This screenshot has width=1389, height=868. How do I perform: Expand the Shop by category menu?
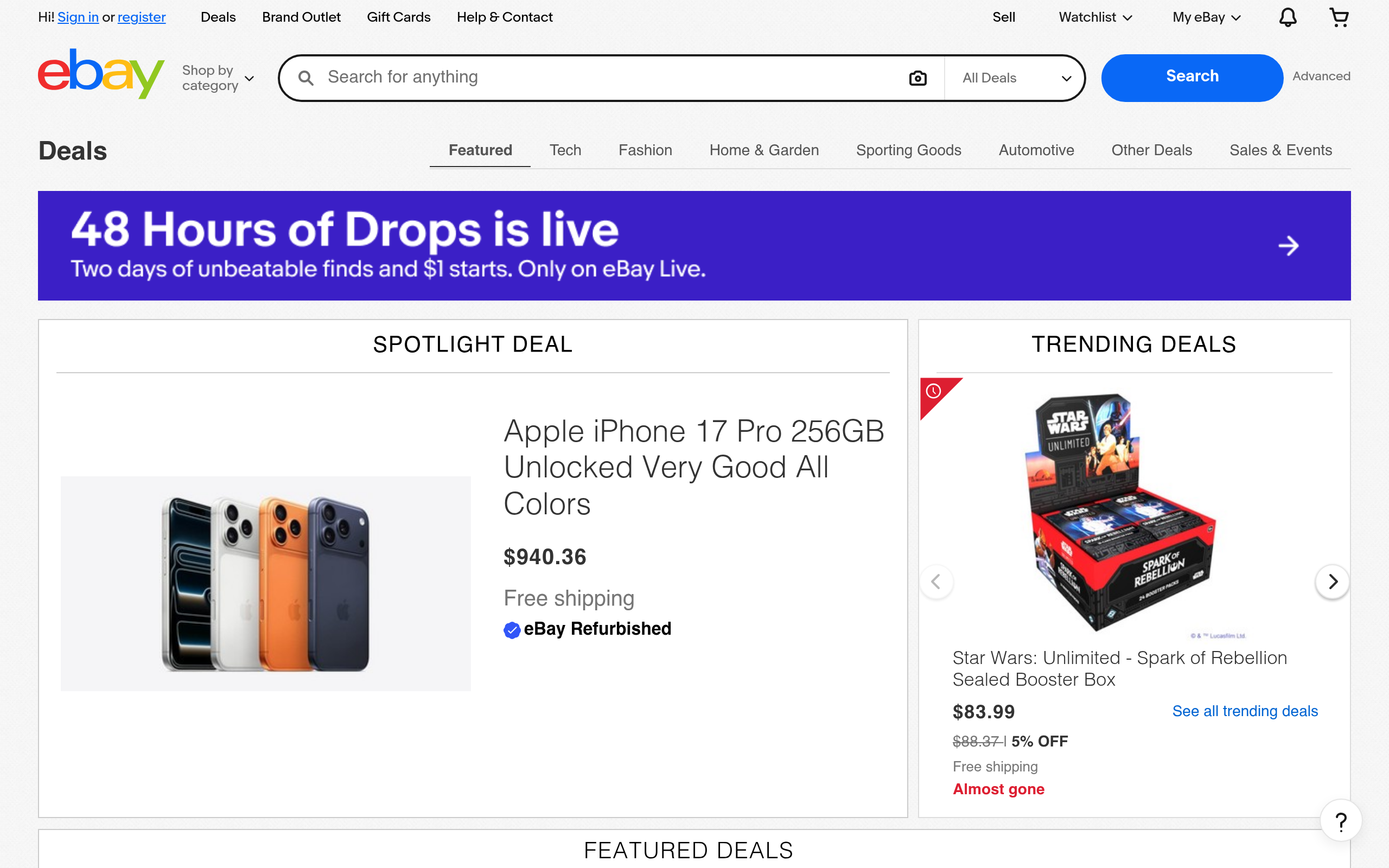pos(218,78)
